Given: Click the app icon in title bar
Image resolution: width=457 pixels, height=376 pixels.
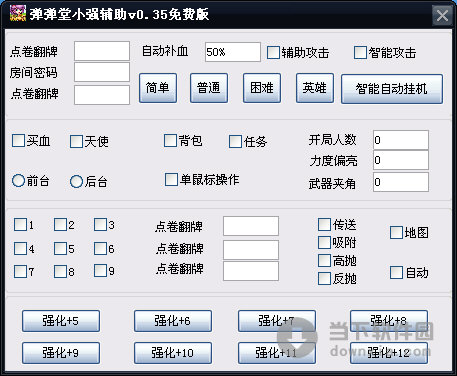Looking at the screenshot, I should tap(18, 13).
